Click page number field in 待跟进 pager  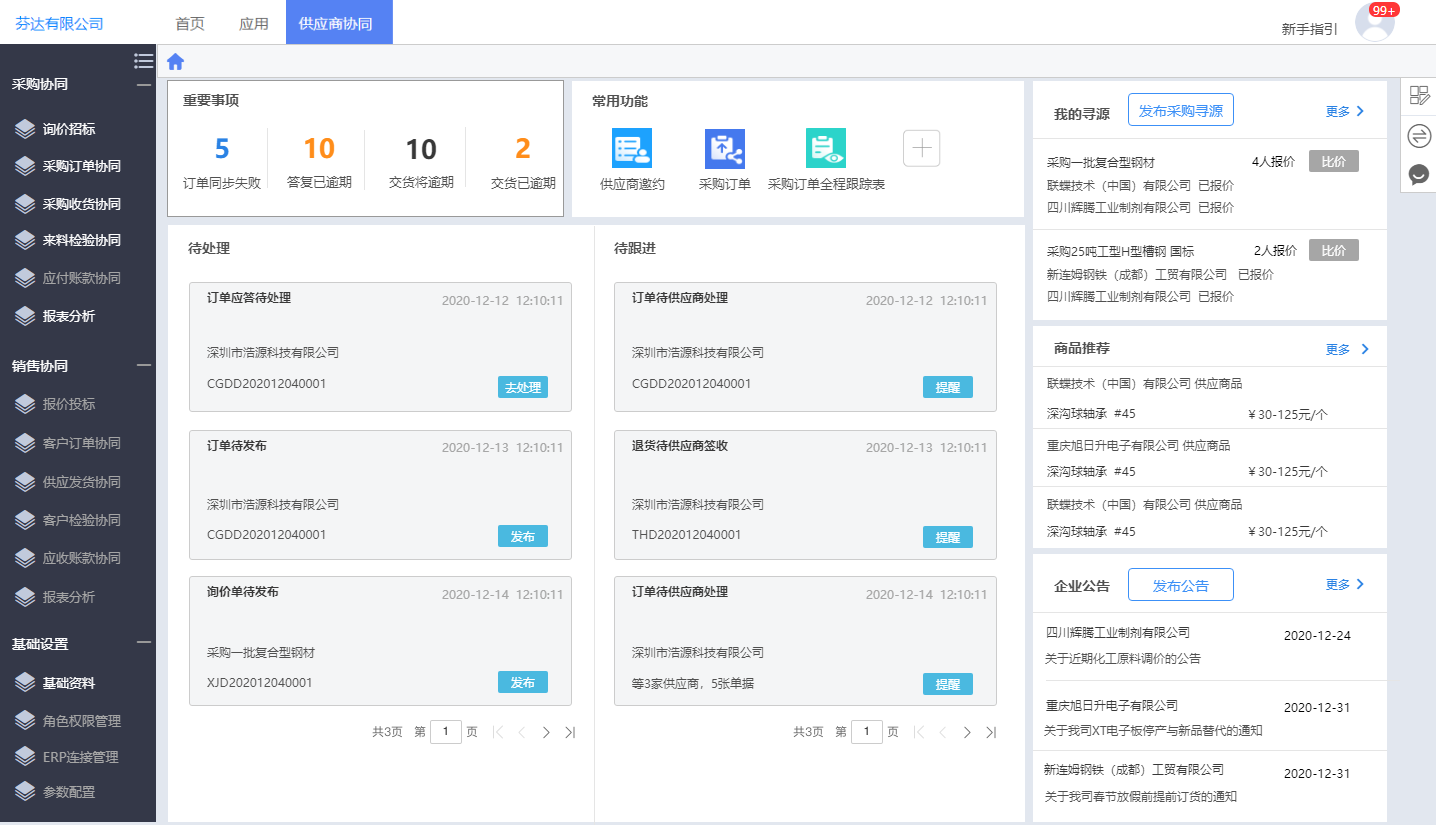pos(867,732)
